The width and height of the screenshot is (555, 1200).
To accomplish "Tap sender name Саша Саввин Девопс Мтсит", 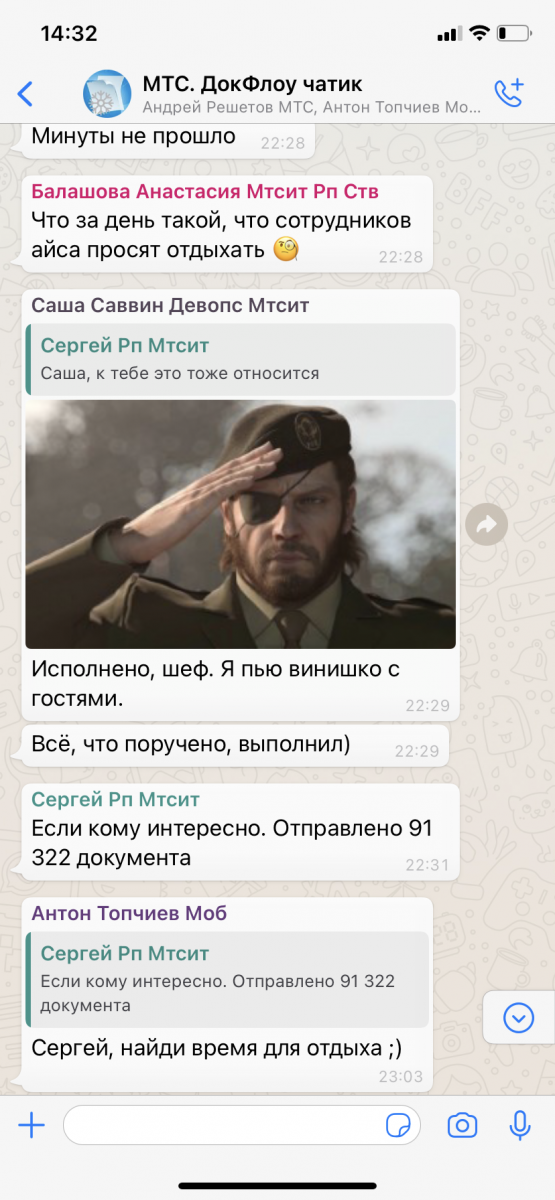I will [x=170, y=305].
